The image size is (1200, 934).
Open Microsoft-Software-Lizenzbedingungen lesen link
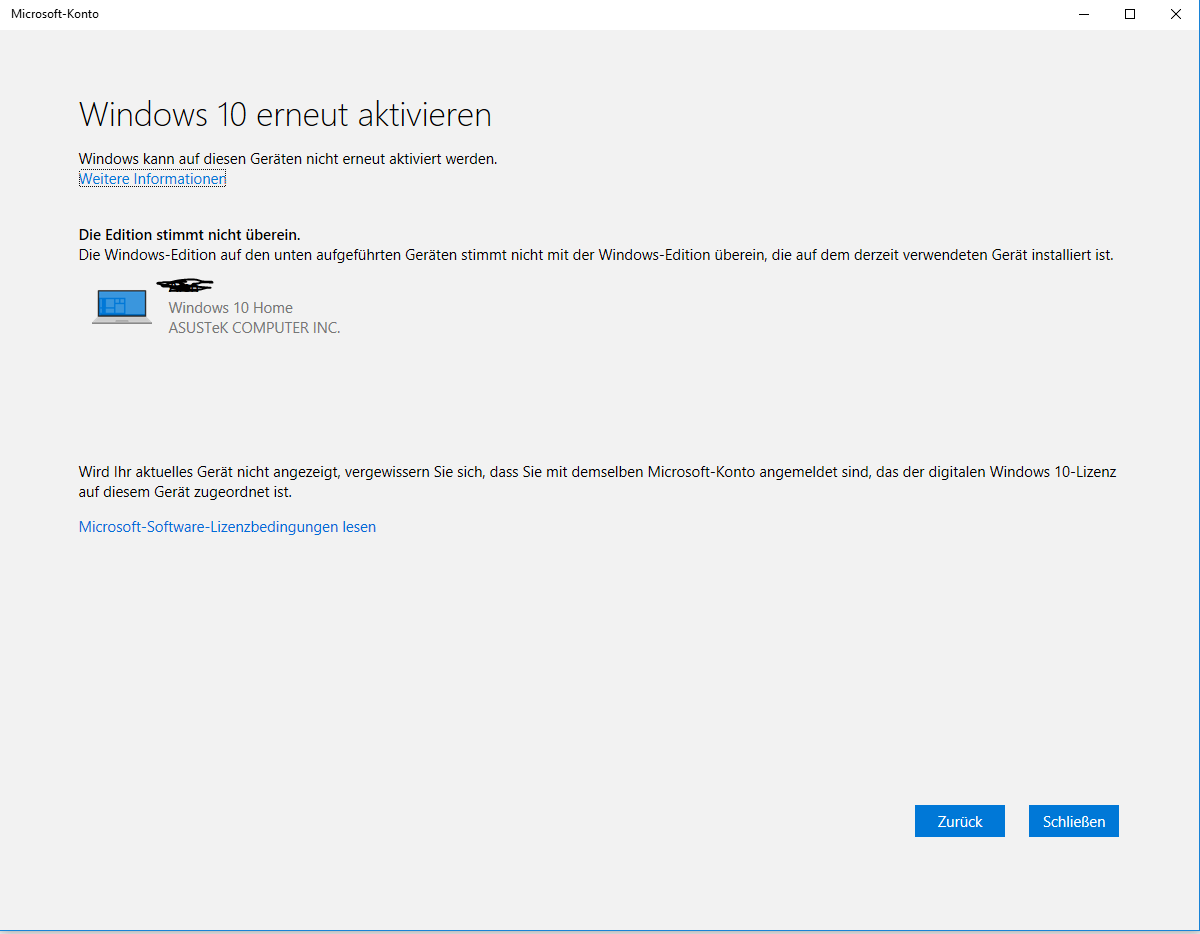click(227, 527)
